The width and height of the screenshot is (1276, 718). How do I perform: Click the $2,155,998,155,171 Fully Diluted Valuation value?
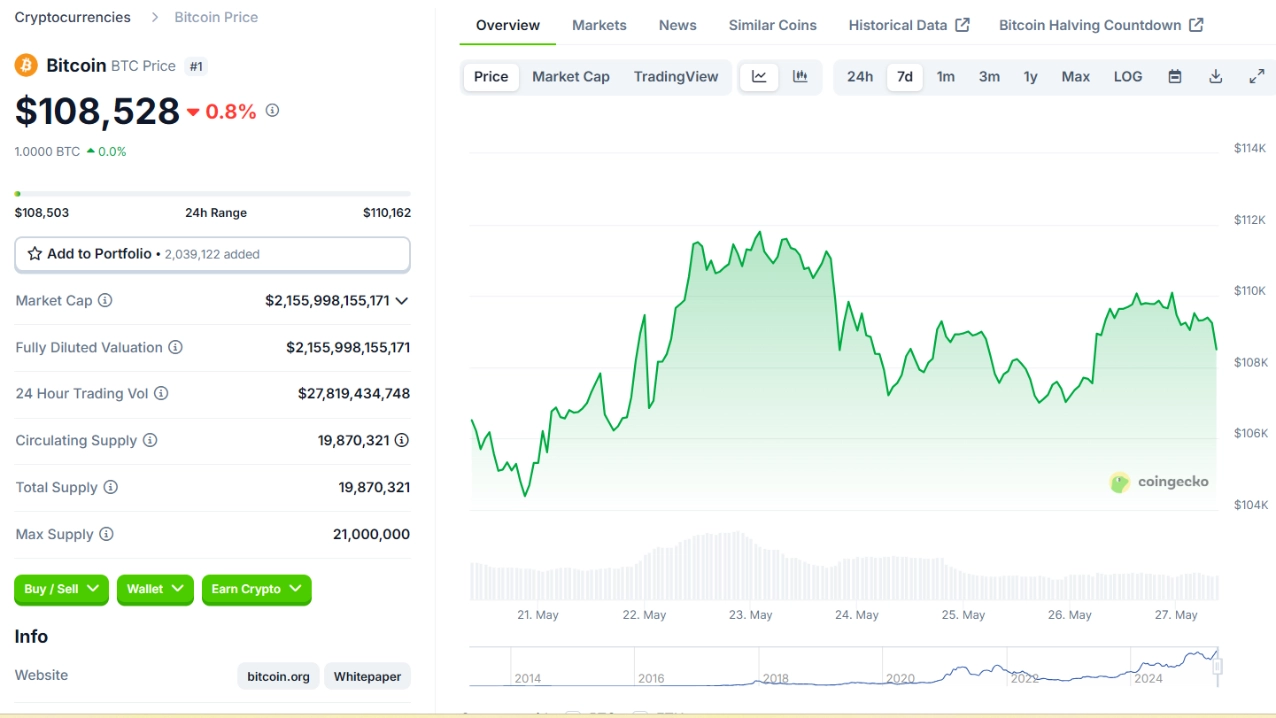click(x=348, y=347)
